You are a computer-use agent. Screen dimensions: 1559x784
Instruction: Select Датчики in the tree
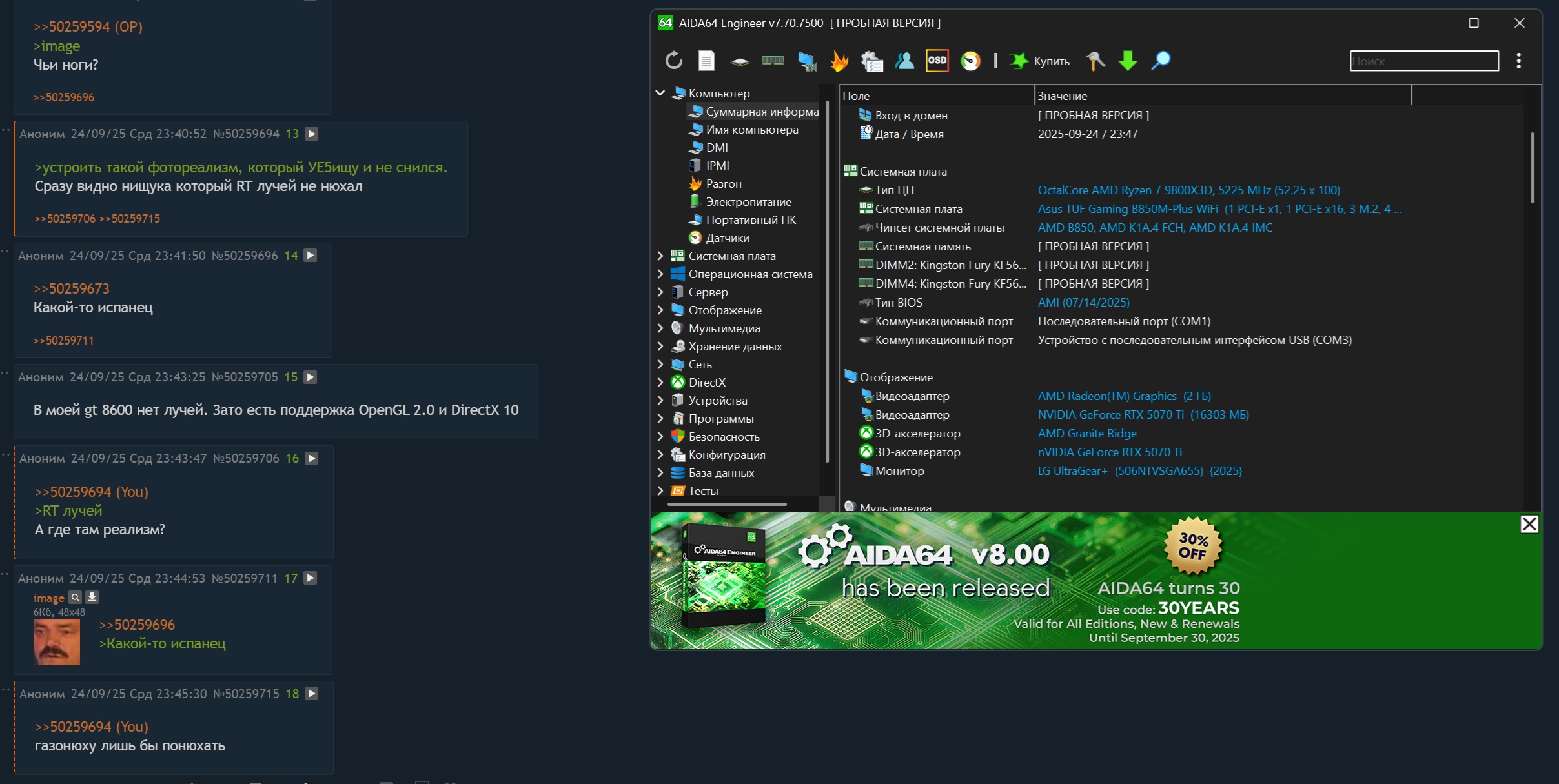pos(727,237)
